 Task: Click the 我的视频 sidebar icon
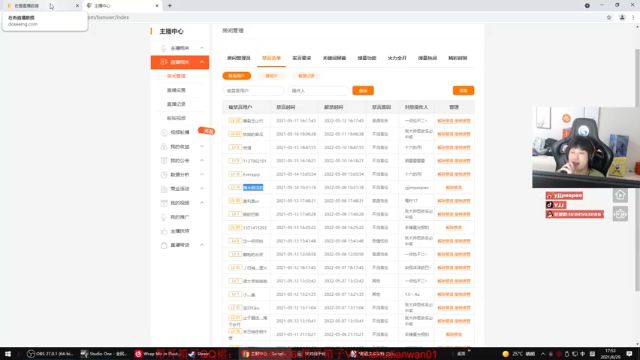click(164, 203)
